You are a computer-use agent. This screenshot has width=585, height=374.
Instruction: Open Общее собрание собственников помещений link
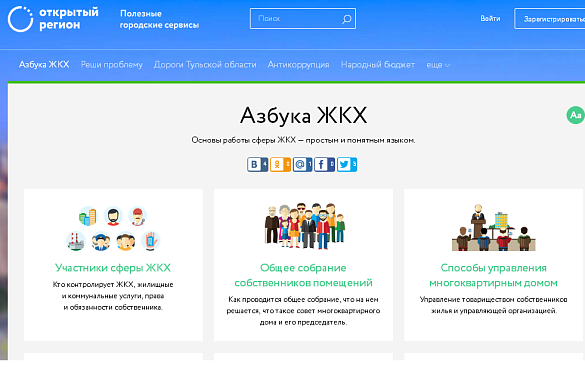point(303,275)
